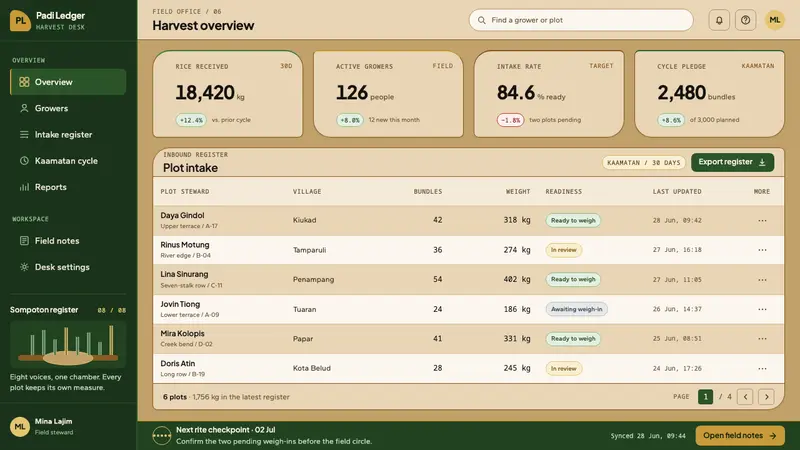This screenshot has height=450, width=800.
Task: Click the Desk settings gear icon
Action: coord(24,267)
